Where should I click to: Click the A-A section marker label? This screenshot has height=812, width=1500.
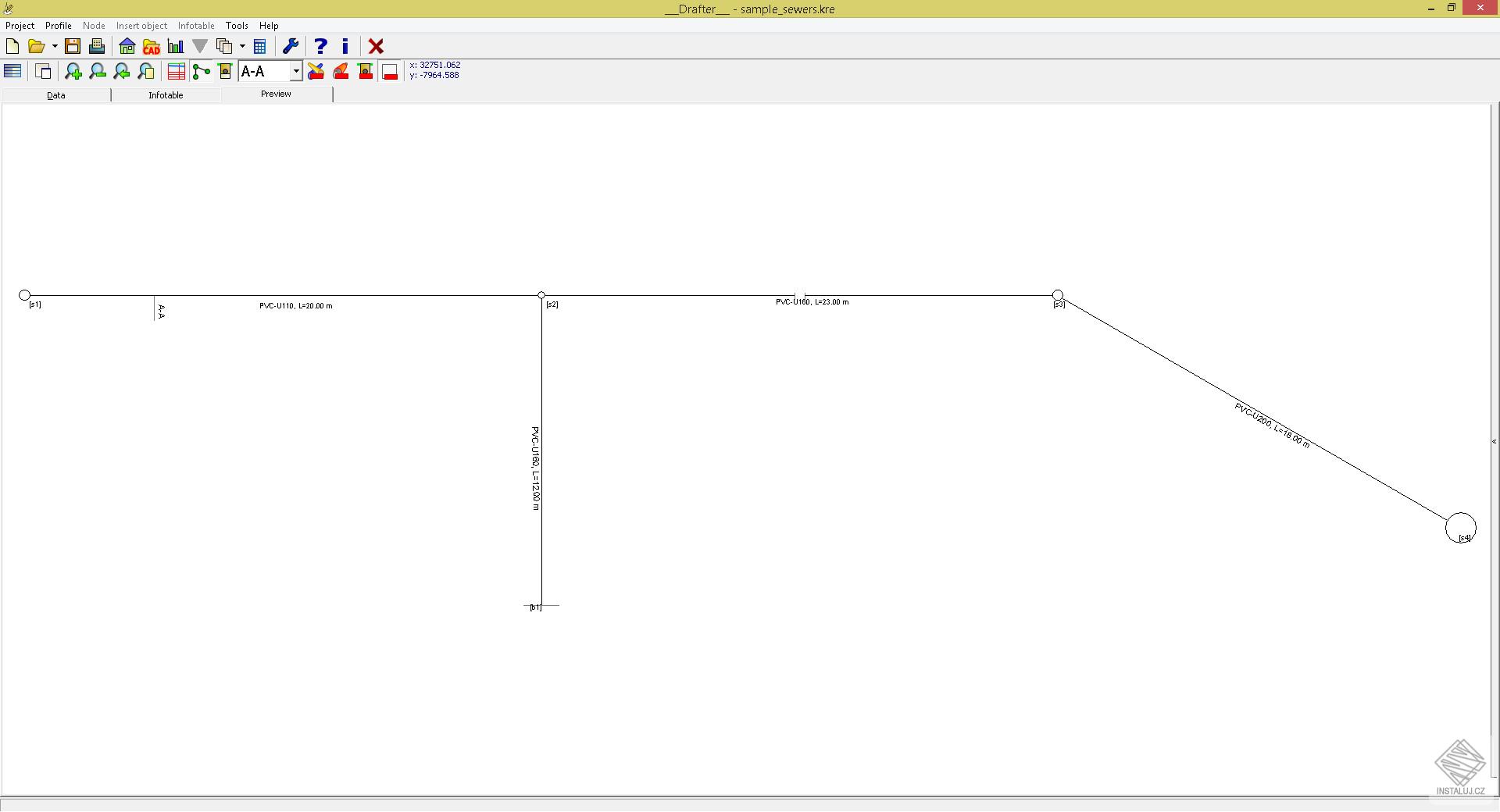[162, 312]
